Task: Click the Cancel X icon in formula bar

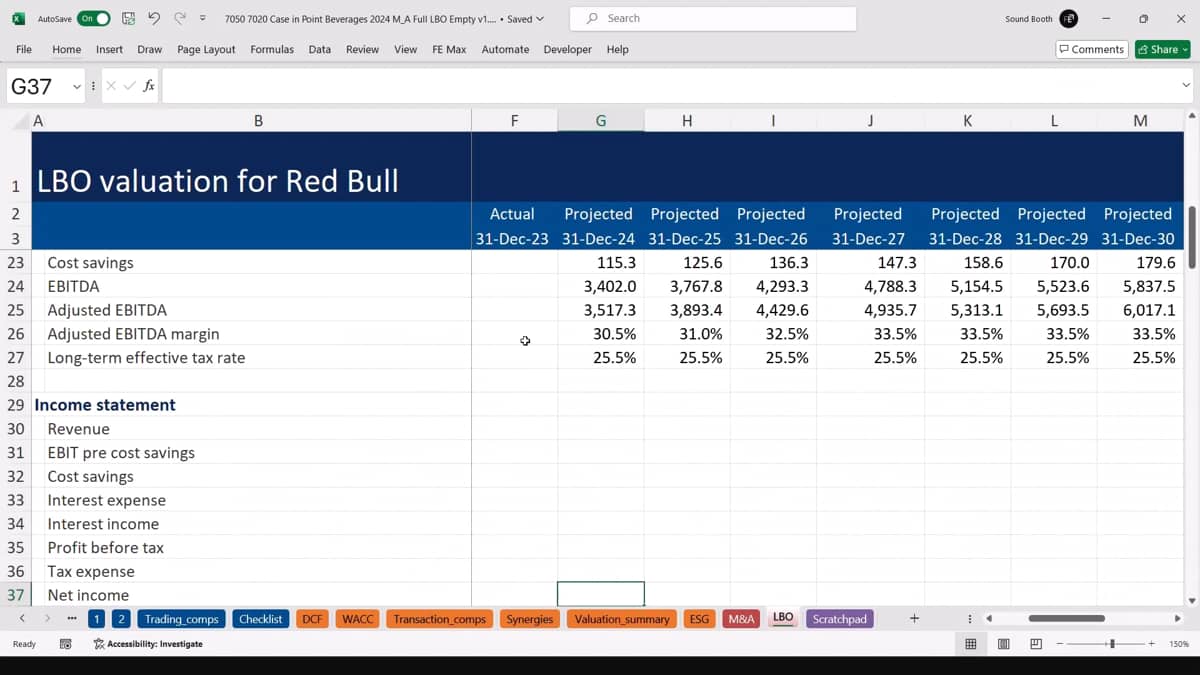Action: 111,86
